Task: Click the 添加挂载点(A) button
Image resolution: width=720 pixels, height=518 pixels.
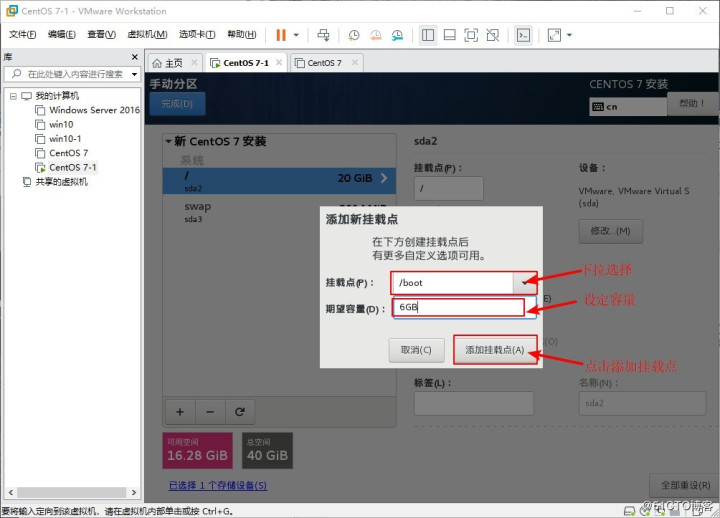Action: [x=495, y=350]
